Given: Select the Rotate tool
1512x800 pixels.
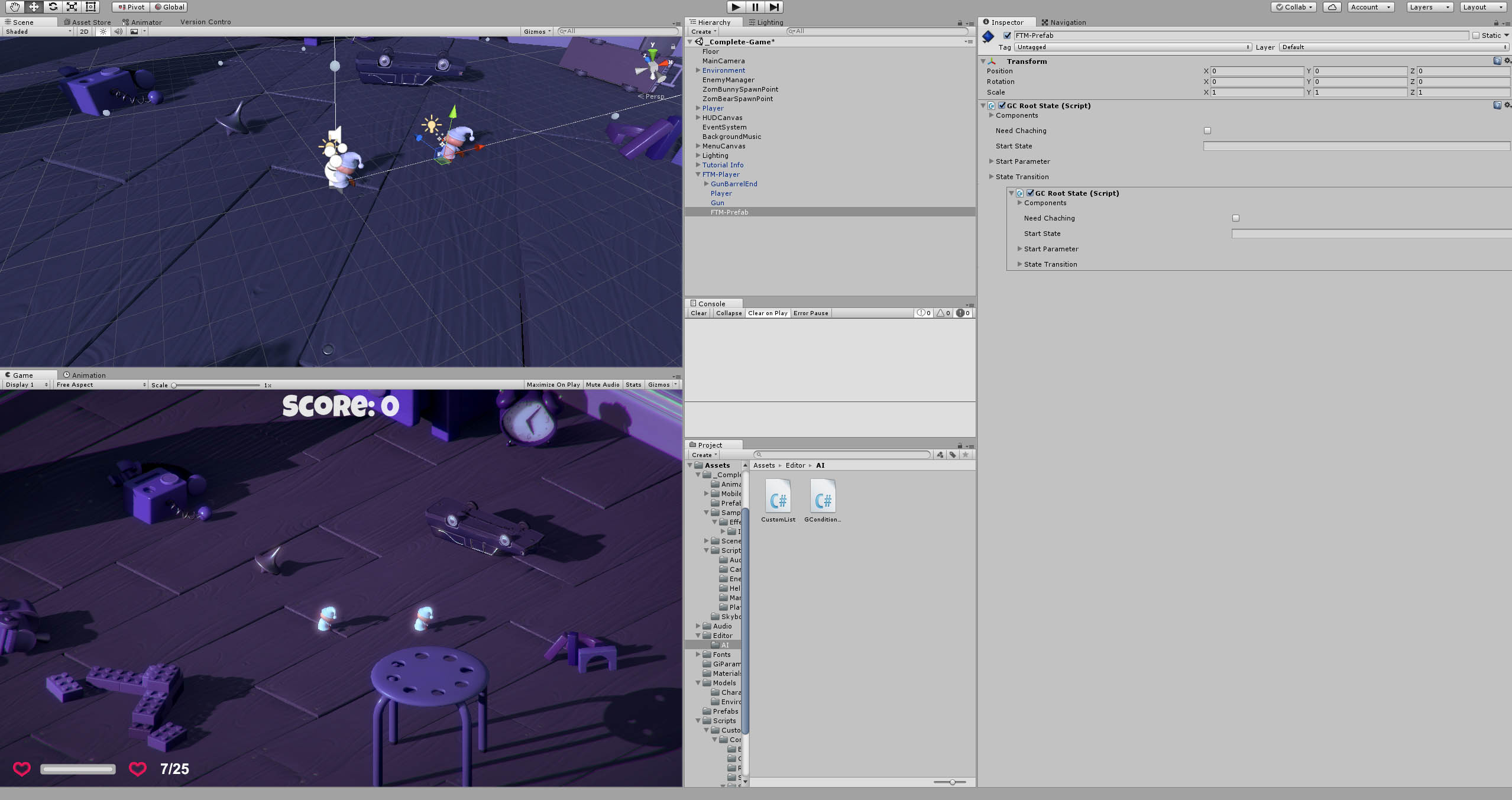Looking at the screenshot, I should (53, 7).
